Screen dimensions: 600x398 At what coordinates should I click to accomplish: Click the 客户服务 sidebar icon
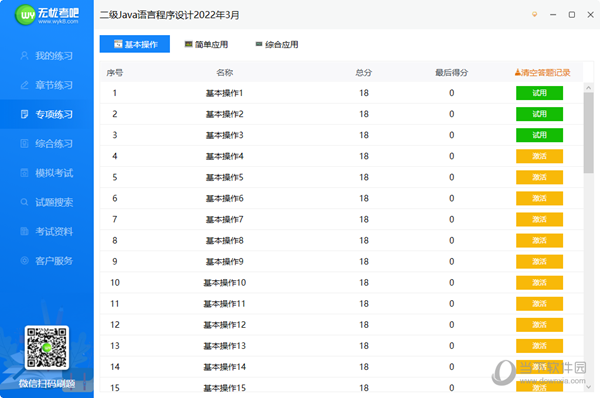[24, 261]
